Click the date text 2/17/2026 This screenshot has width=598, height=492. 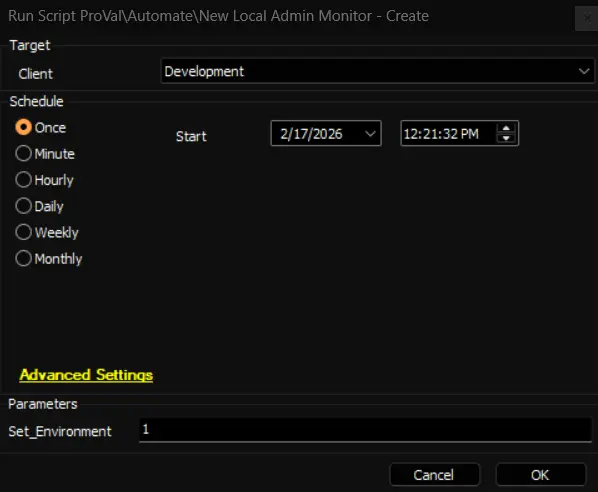(311, 134)
